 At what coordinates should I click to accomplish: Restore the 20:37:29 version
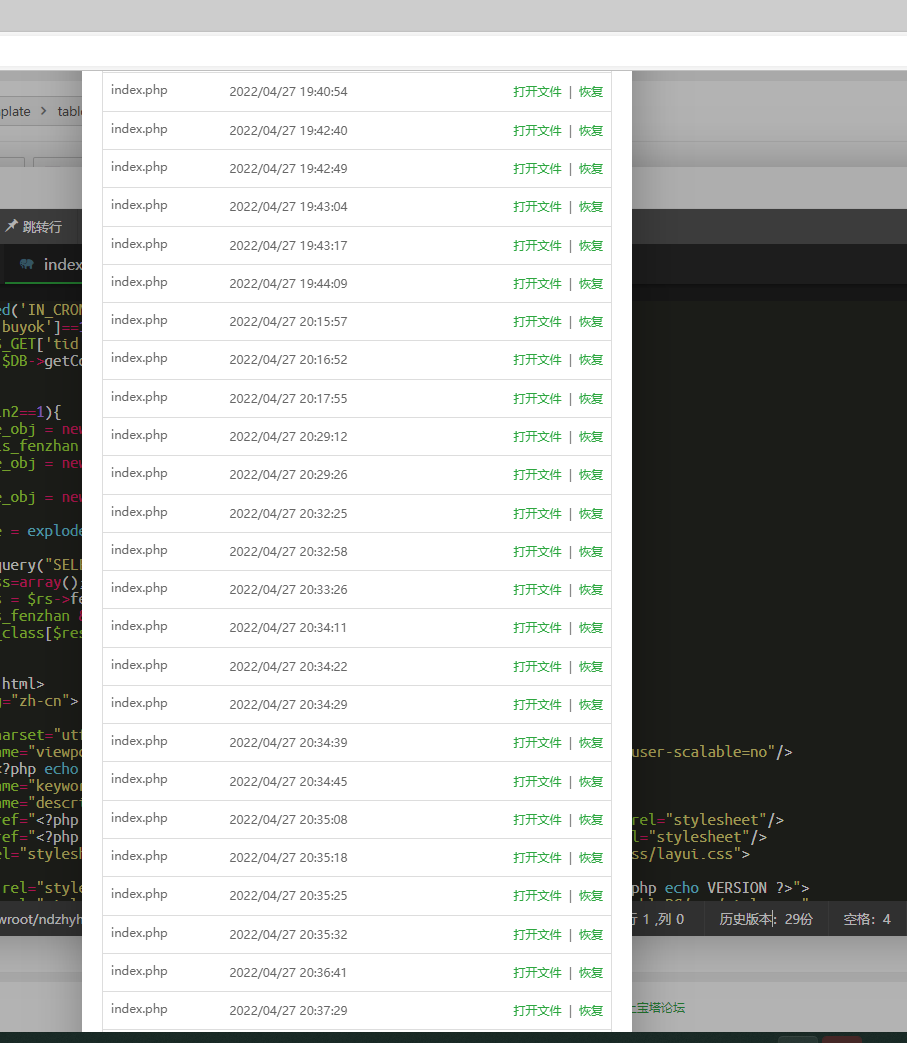(x=590, y=1011)
